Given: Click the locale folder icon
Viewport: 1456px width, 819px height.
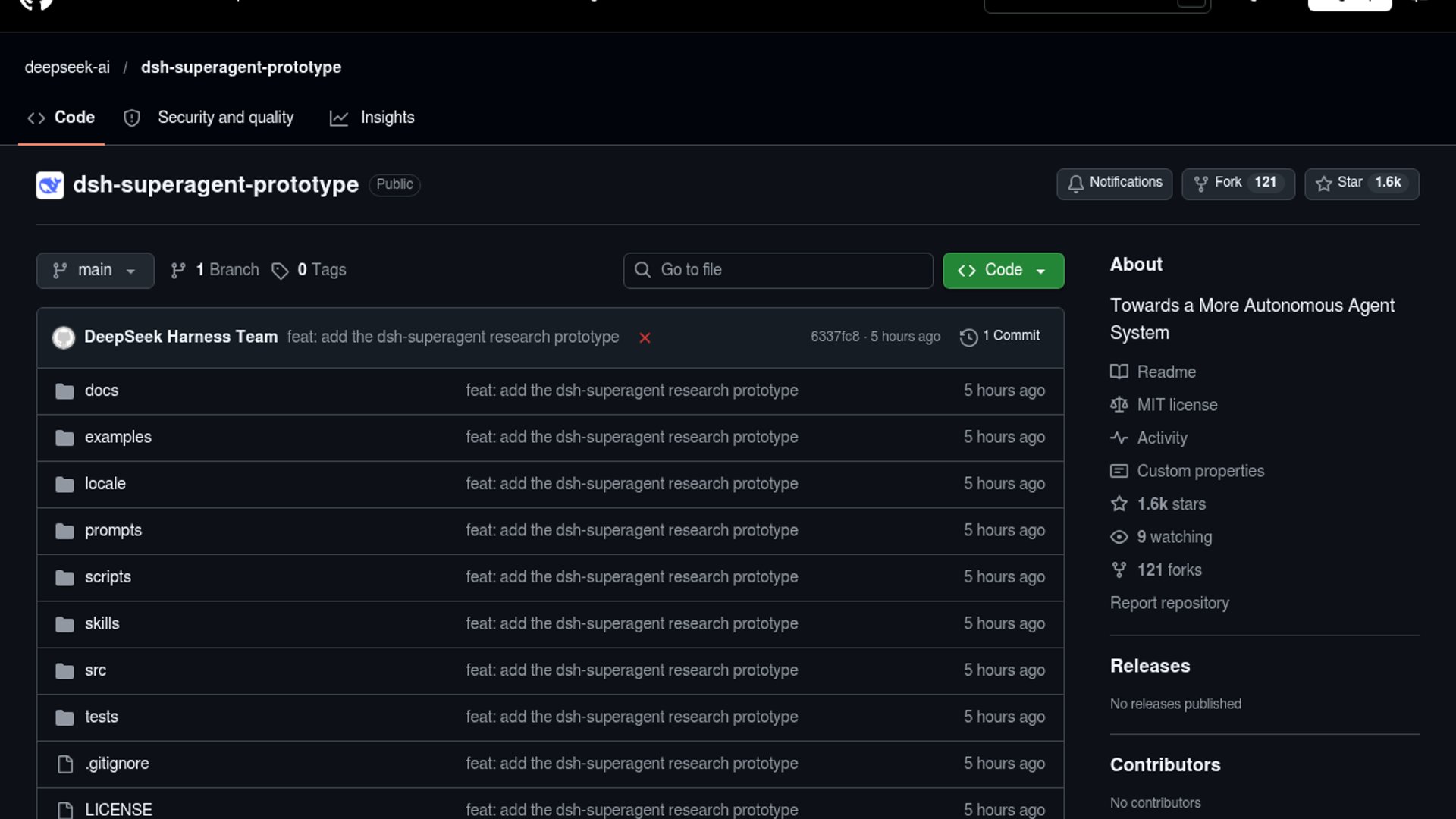Looking at the screenshot, I should [x=64, y=484].
